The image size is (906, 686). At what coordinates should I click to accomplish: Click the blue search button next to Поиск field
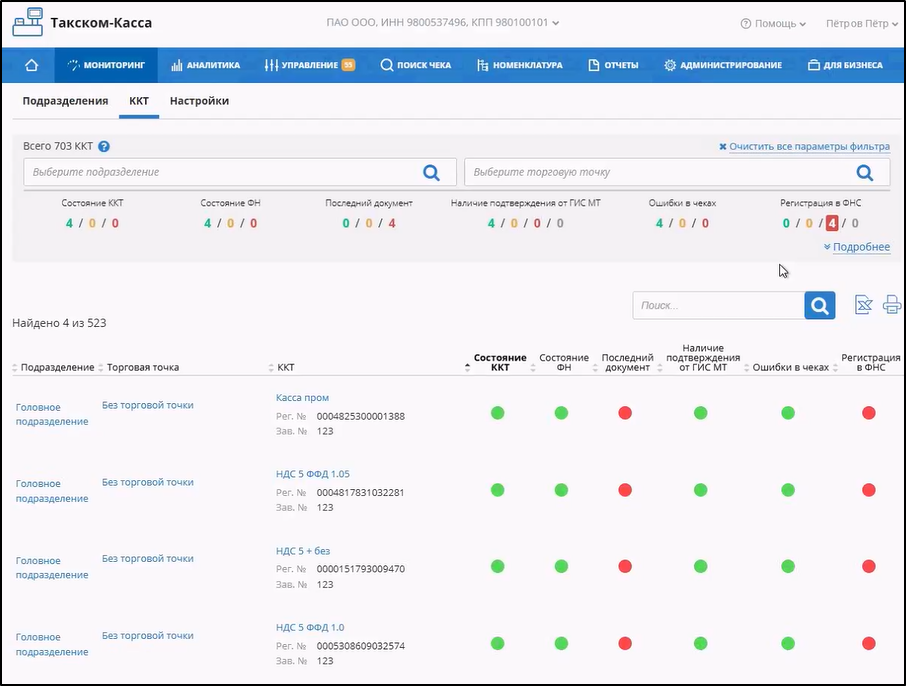[819, 305]
